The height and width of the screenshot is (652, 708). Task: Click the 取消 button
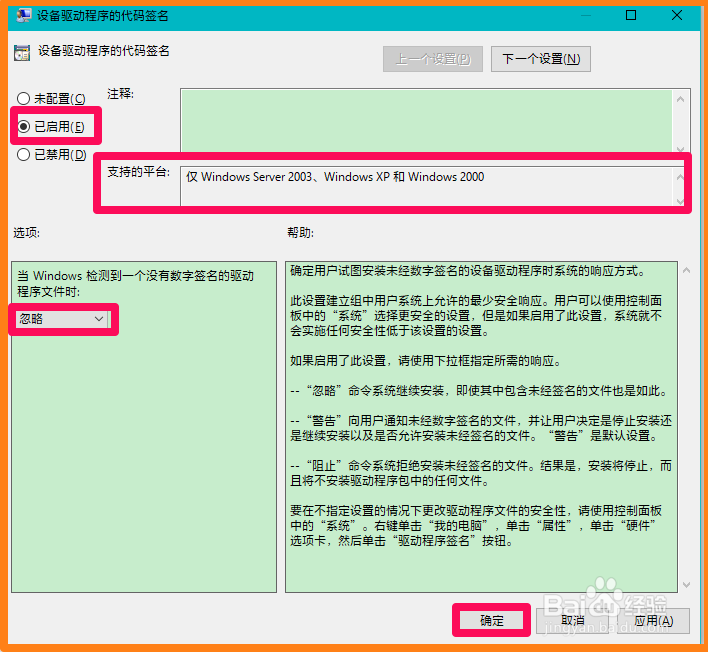click(x=573, y=620)
